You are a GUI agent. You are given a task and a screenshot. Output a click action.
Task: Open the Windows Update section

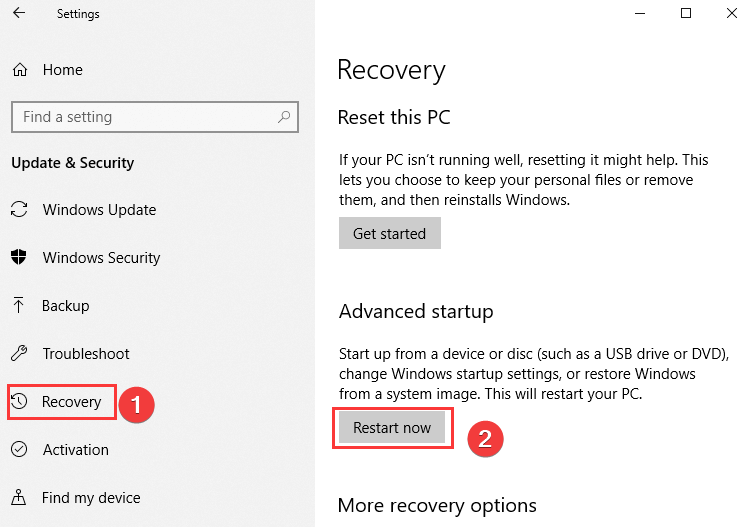(99, 210)
